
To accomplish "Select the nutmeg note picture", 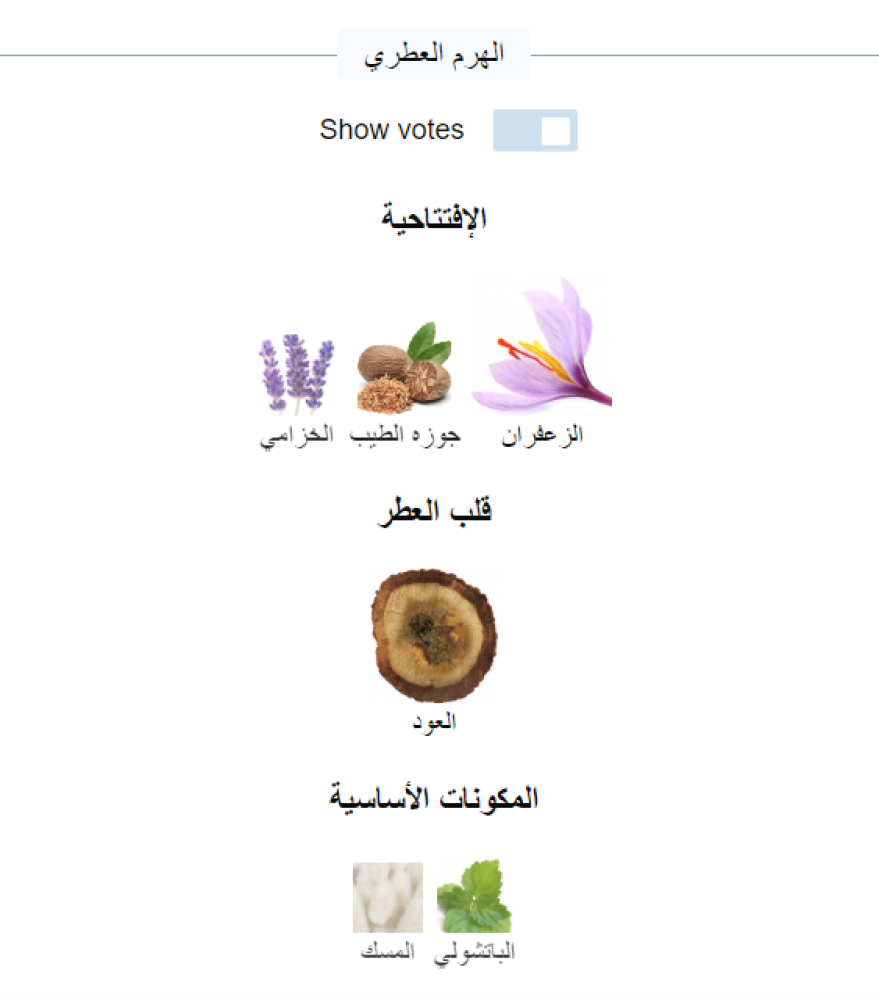I will pyautogui.click(x=405, y=368).
